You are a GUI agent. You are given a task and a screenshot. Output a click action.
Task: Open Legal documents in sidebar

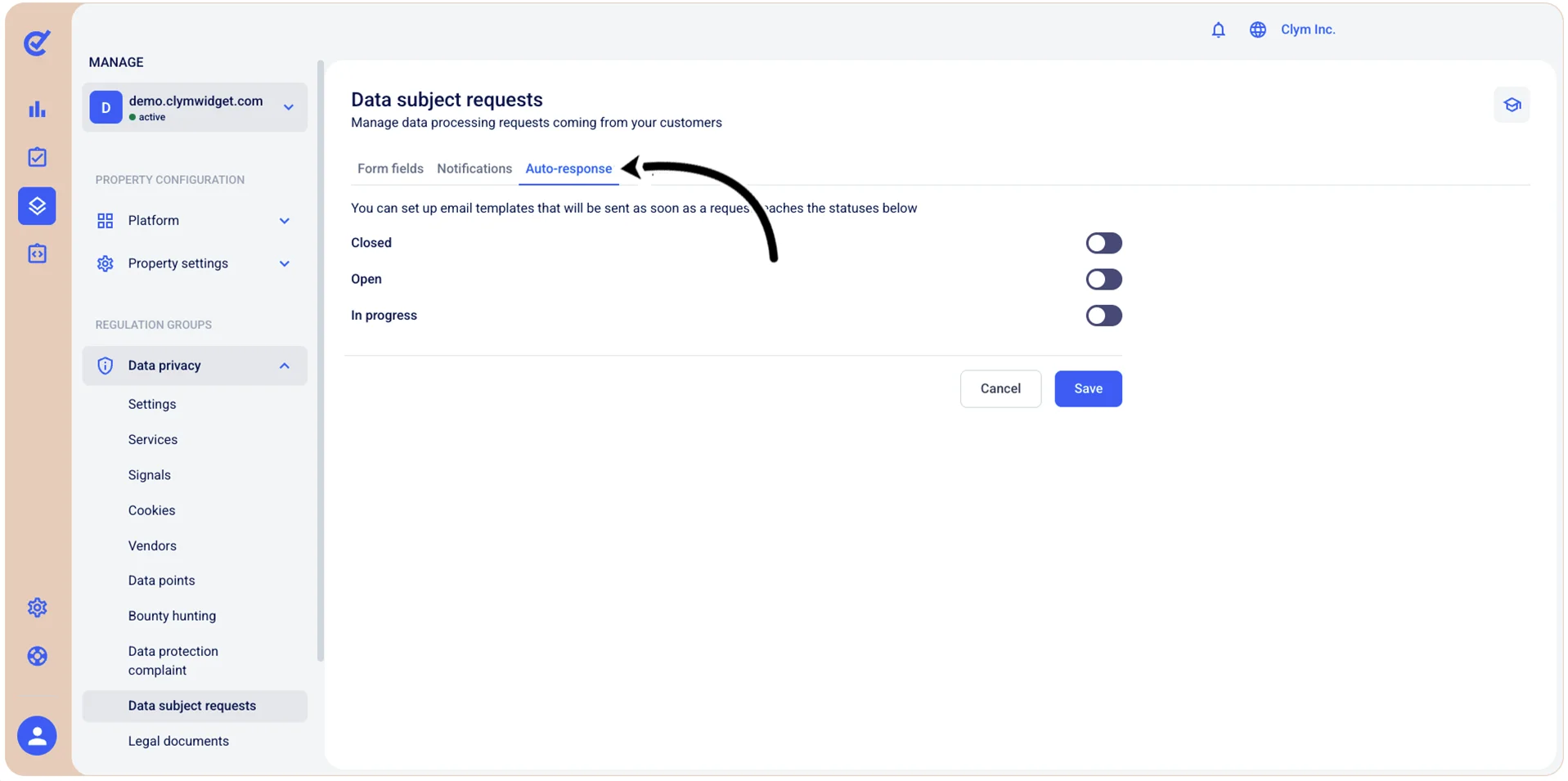[x=178, y=741]
